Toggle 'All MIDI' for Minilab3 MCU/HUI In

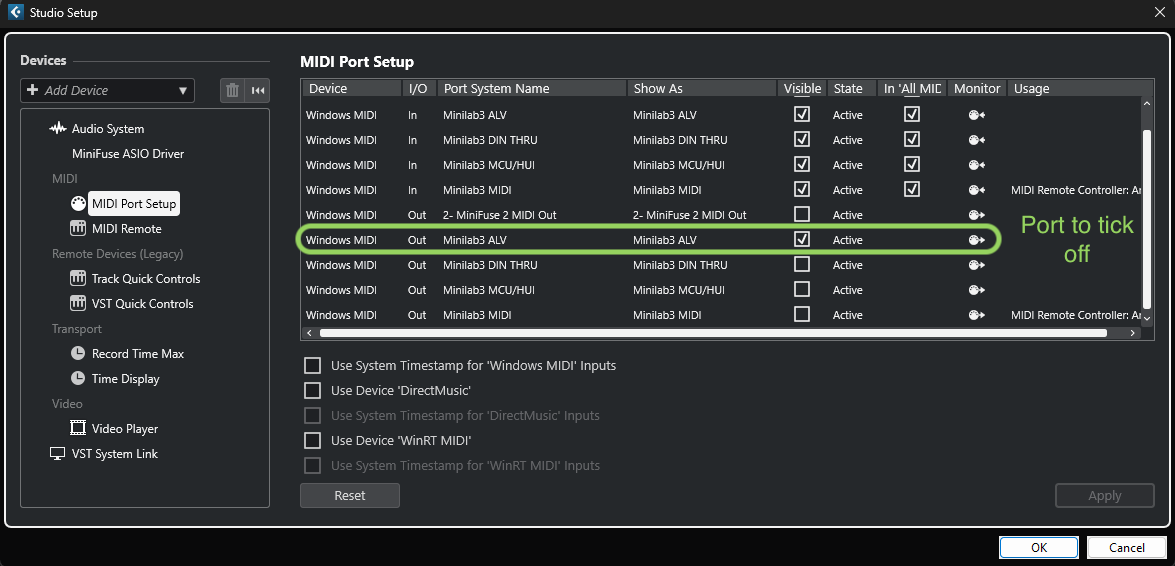(912, 163)
